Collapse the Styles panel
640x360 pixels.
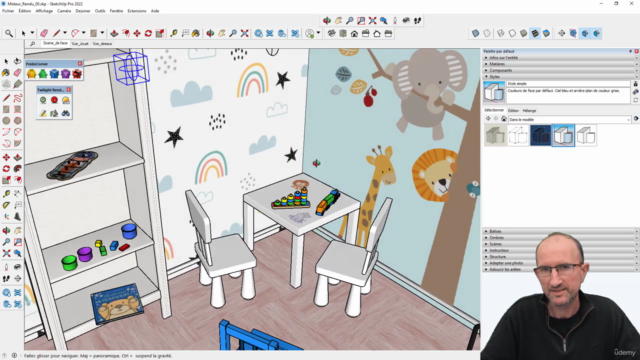561,76
